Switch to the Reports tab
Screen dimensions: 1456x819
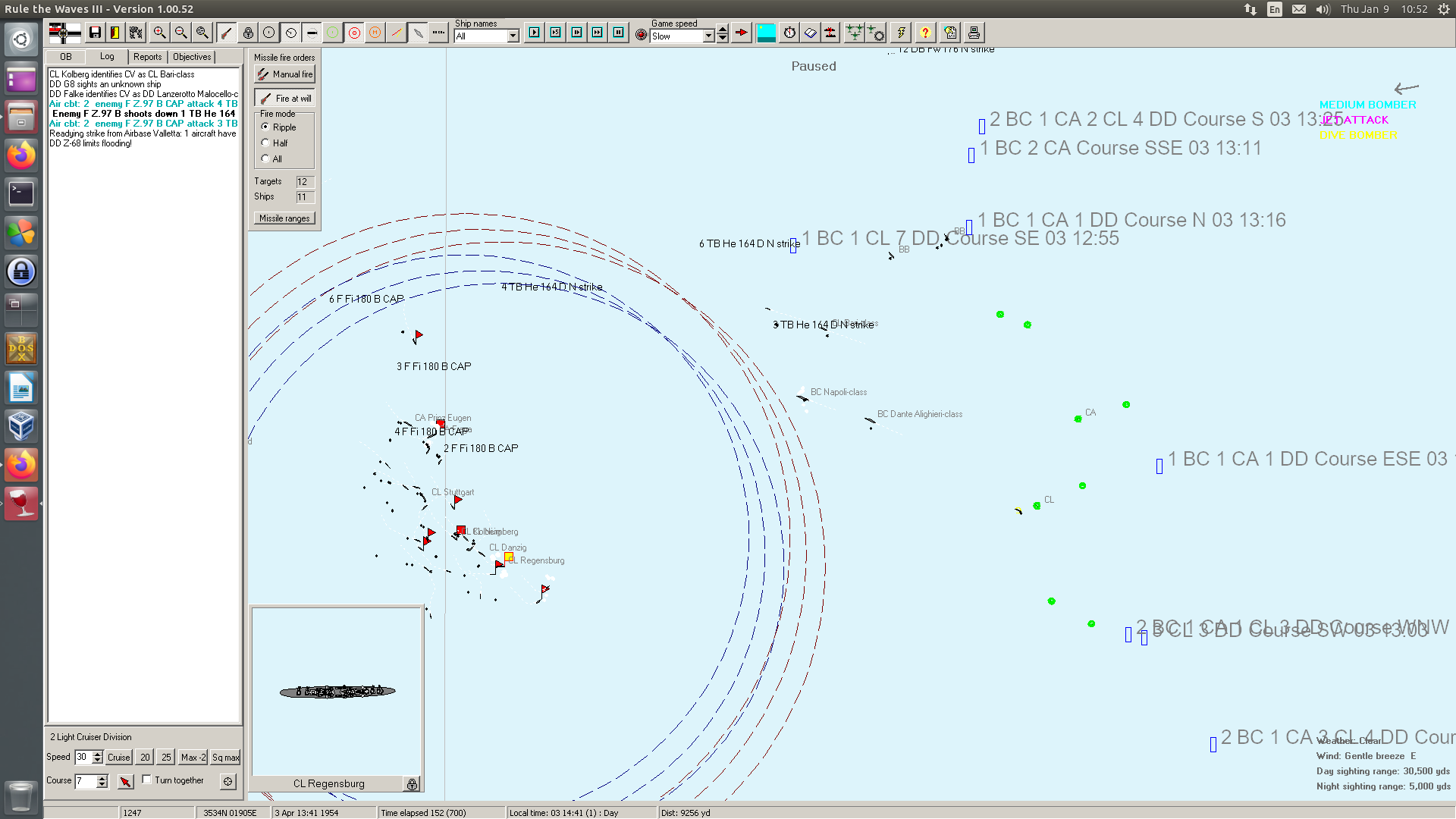tap(147, 57)
